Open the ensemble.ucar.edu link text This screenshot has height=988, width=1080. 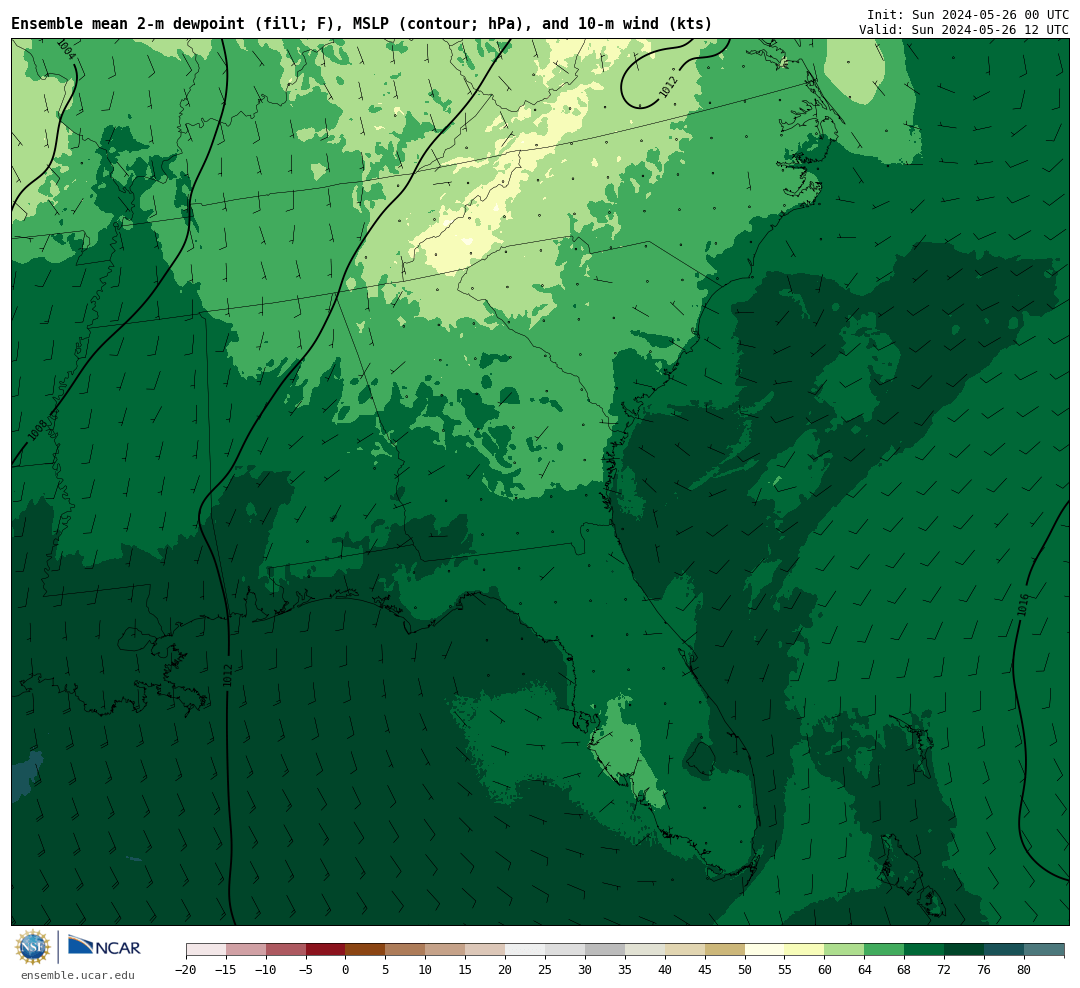pyautogui.click(x=77, y=975)
